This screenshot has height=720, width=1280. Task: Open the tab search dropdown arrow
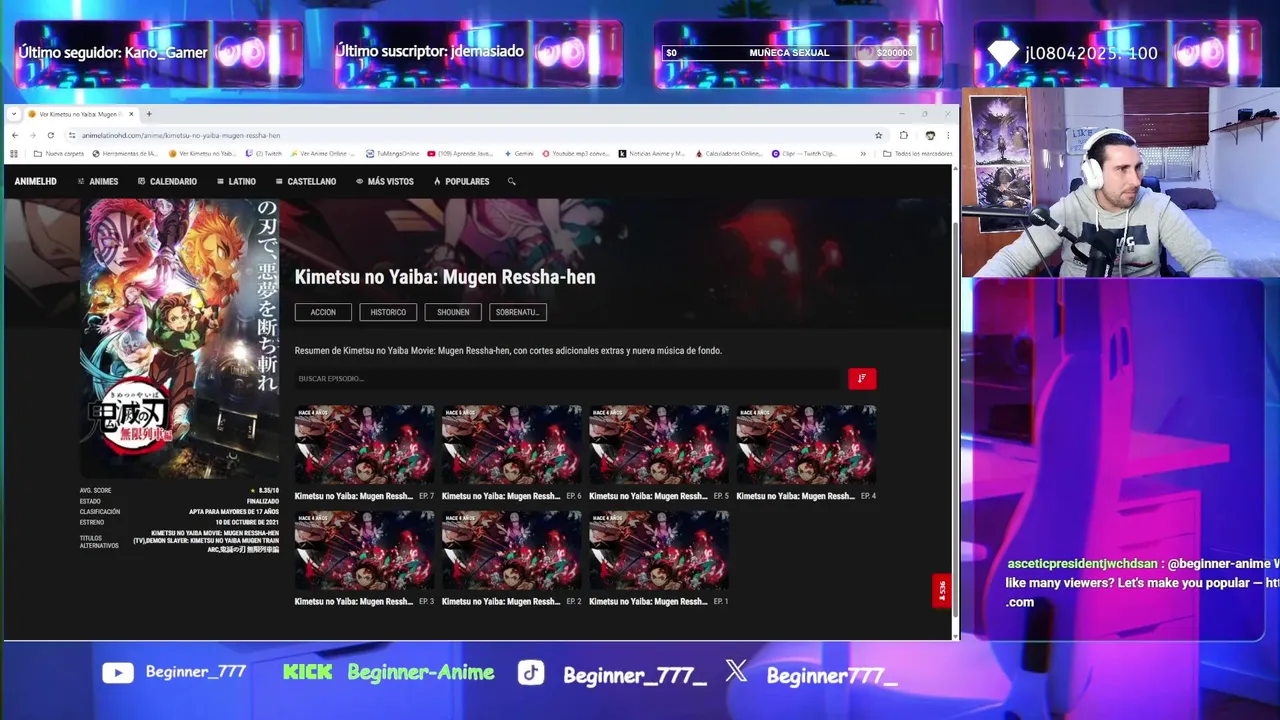tap(13, 114)
